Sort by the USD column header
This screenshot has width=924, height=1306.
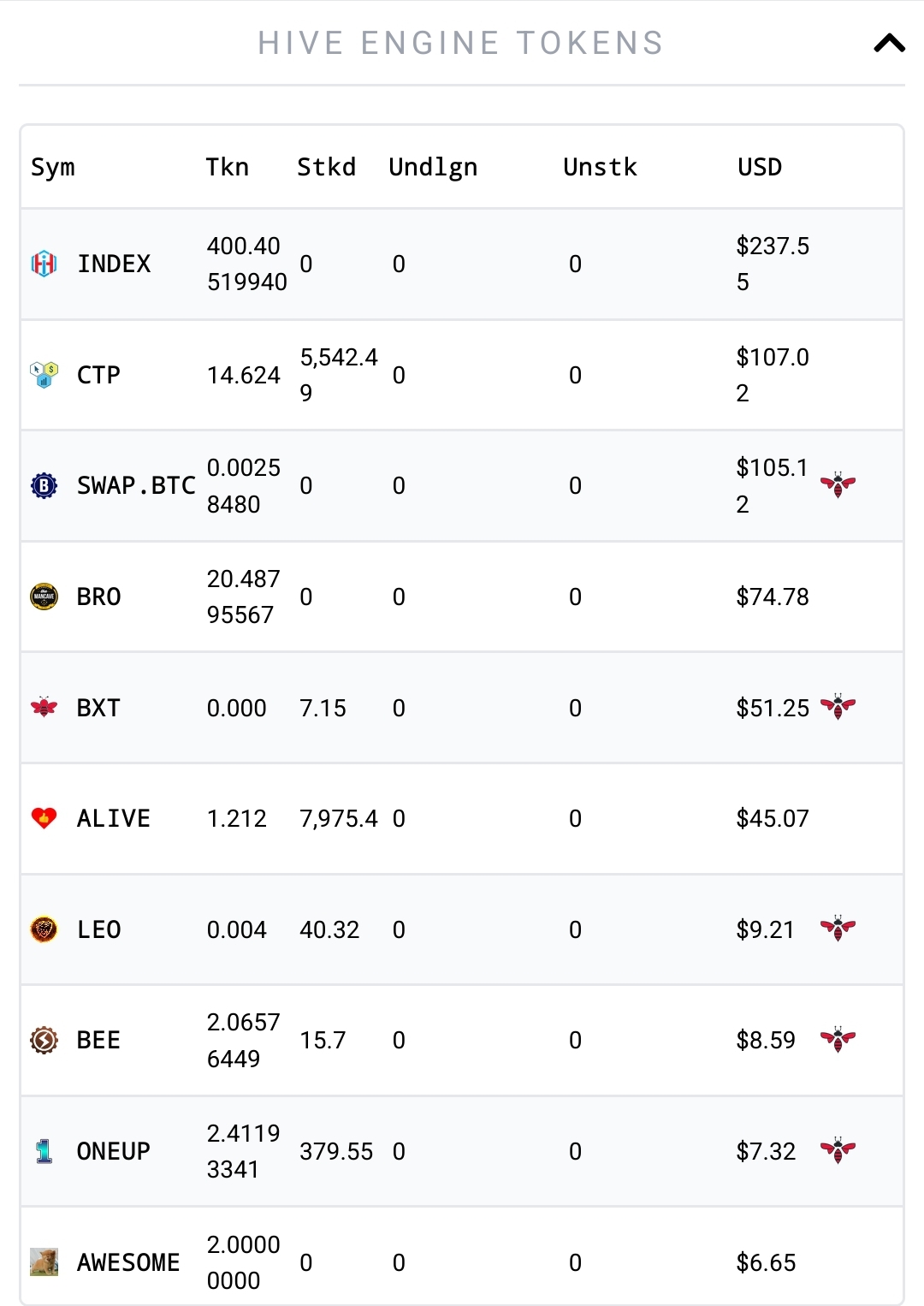pos(760,167)
